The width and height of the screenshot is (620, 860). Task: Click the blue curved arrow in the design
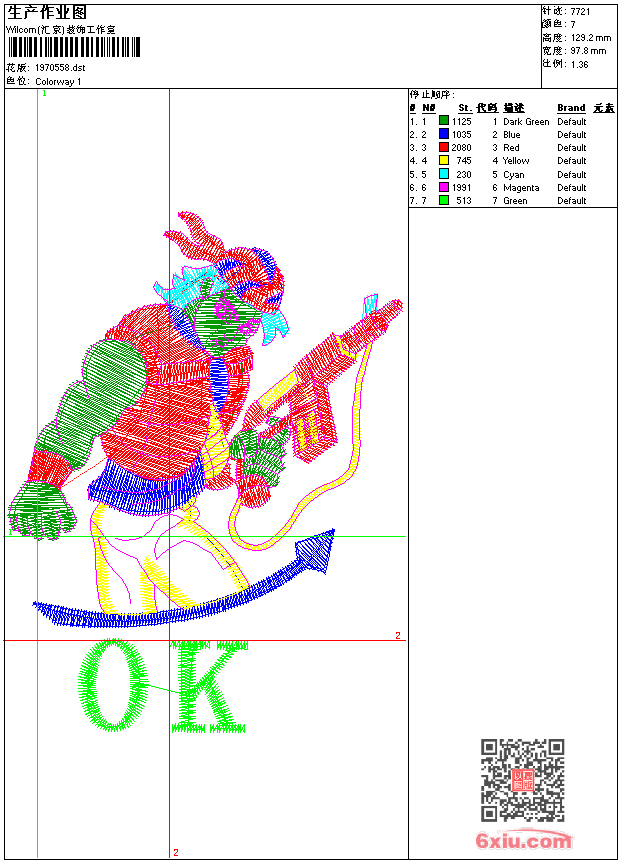(184, 579)
